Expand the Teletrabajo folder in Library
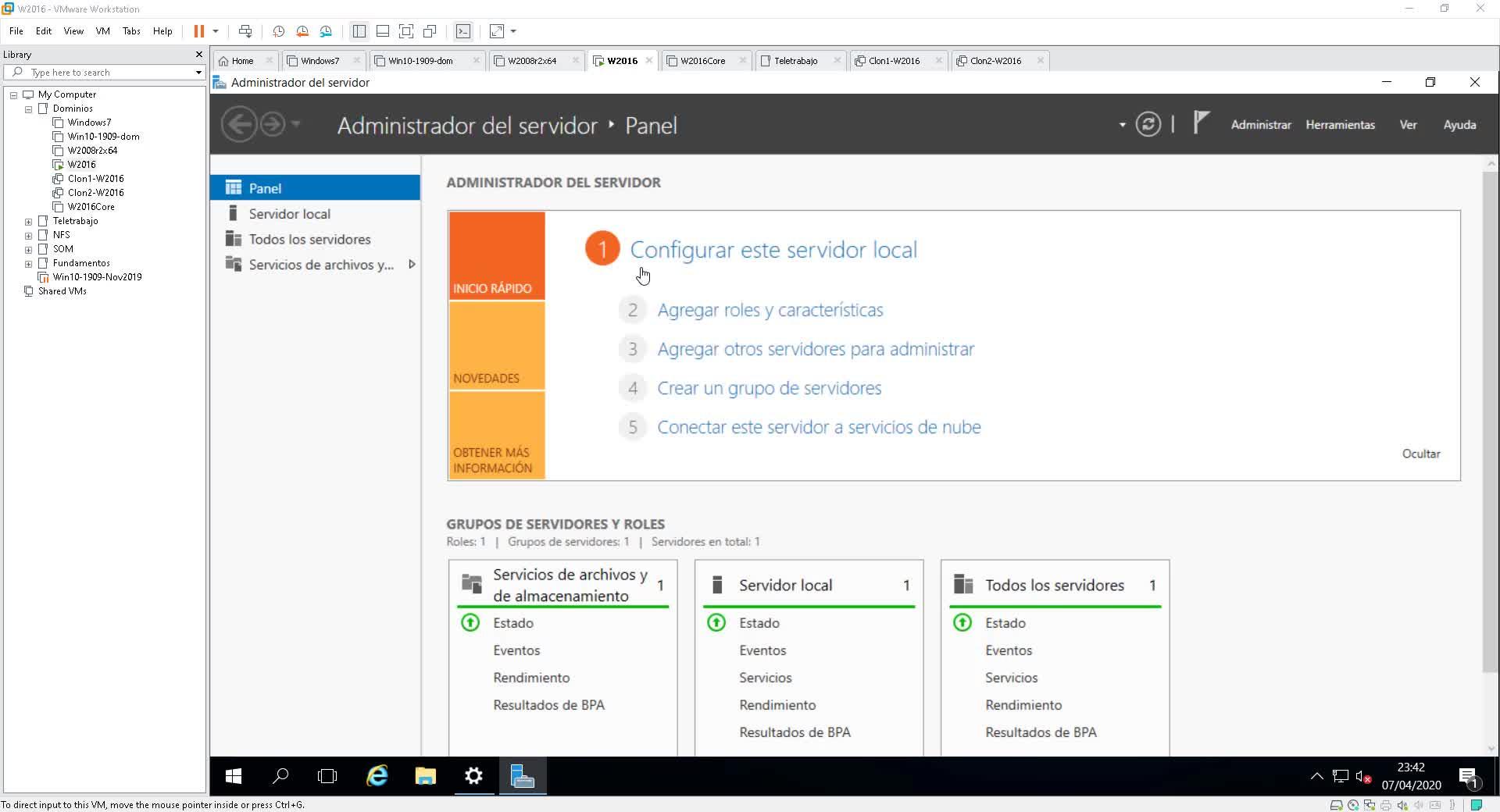The image size is (1500, 812). point(29,222)
